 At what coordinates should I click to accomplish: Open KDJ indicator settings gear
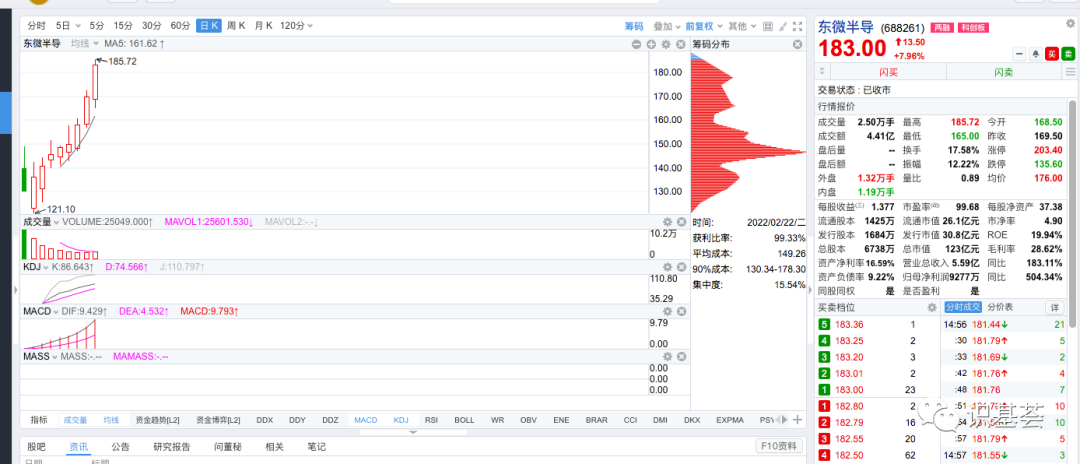pyautogui.click(x=667, y=266)
